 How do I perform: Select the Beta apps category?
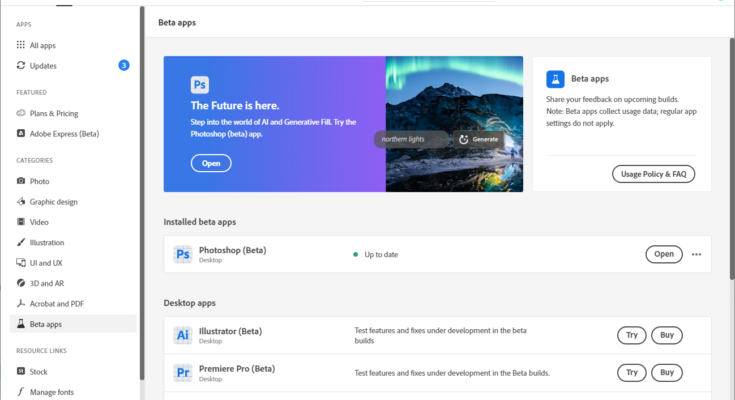73,324
